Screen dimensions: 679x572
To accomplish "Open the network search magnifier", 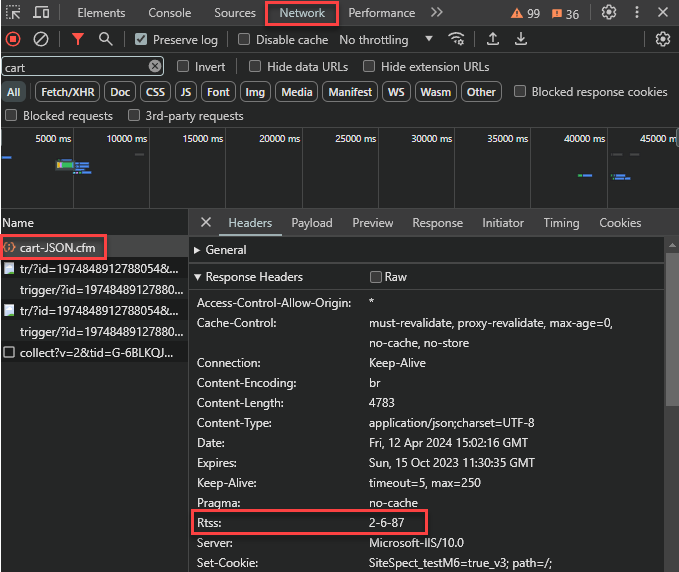I will tap(106, 39).
